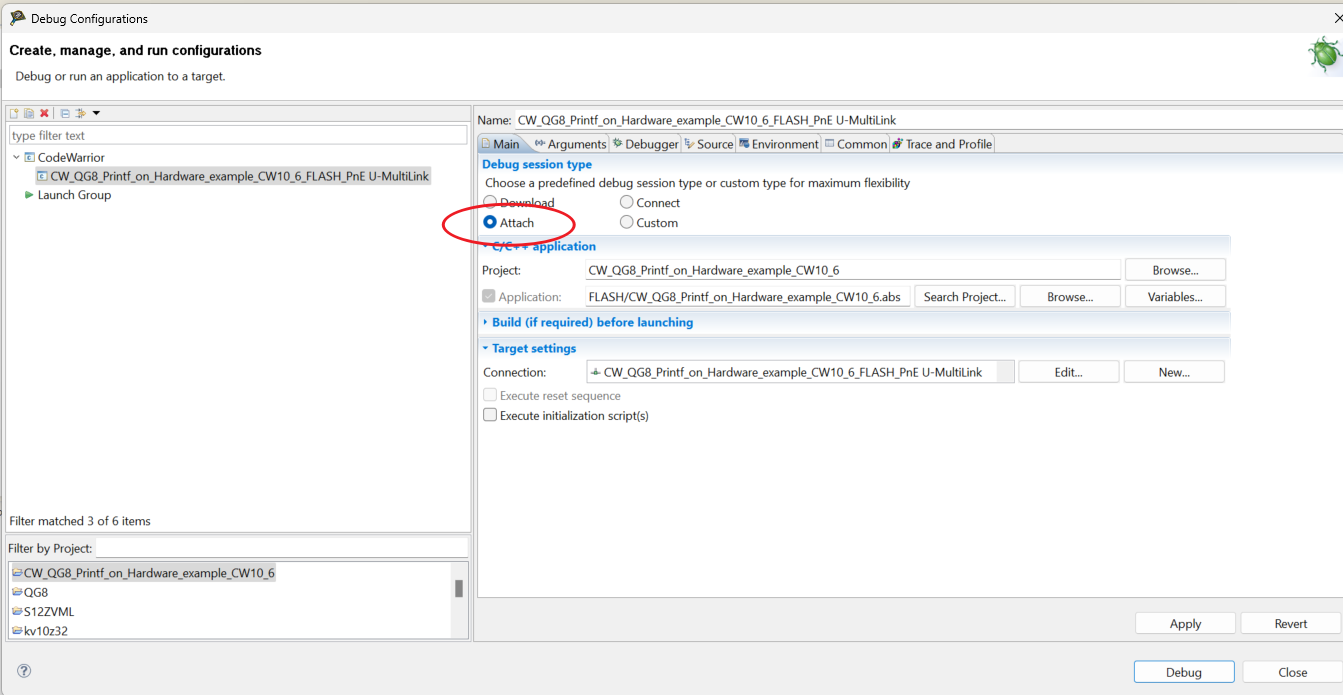1343x695 pixels.
Task: Click Edit... button for Connection
Action: coord(1069,372)
